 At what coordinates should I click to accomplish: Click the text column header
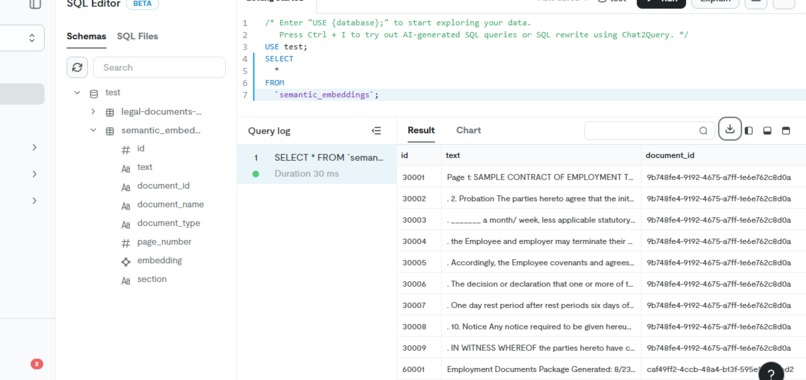[541, 155]
